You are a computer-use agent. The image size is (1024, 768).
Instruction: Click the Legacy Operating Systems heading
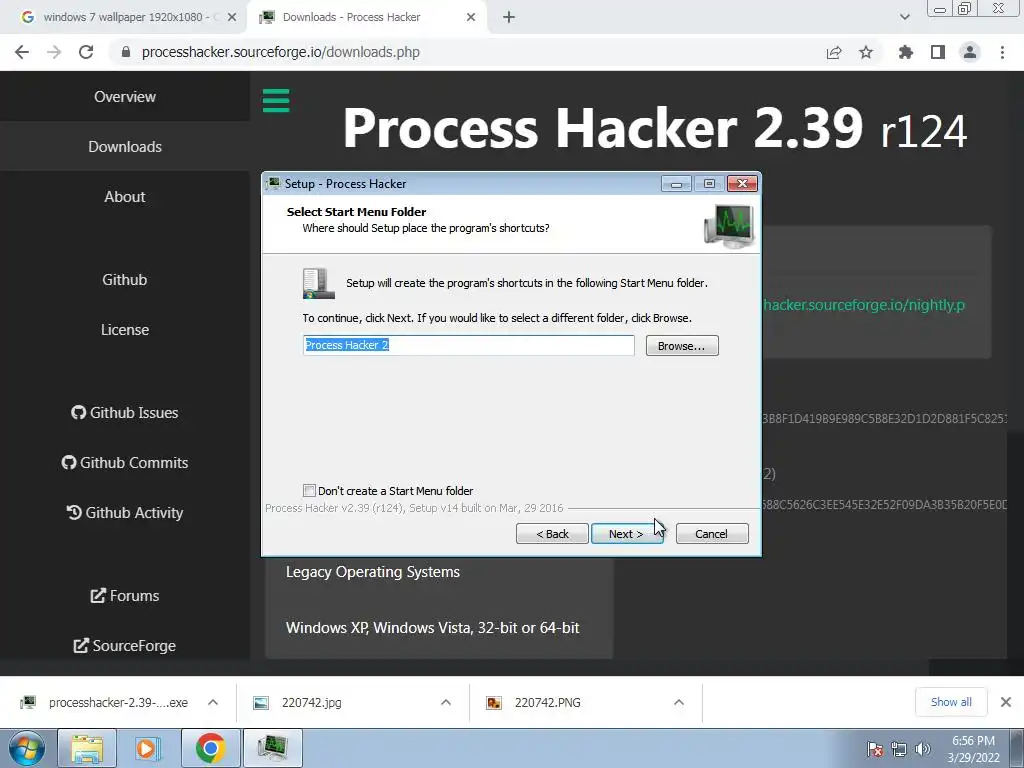pos(373,572)
